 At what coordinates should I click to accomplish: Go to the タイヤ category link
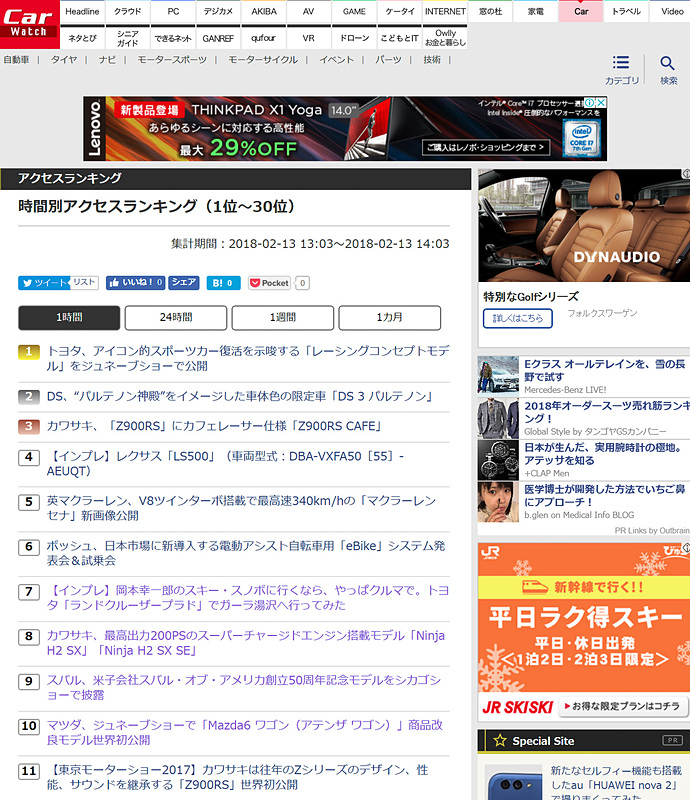64,60
